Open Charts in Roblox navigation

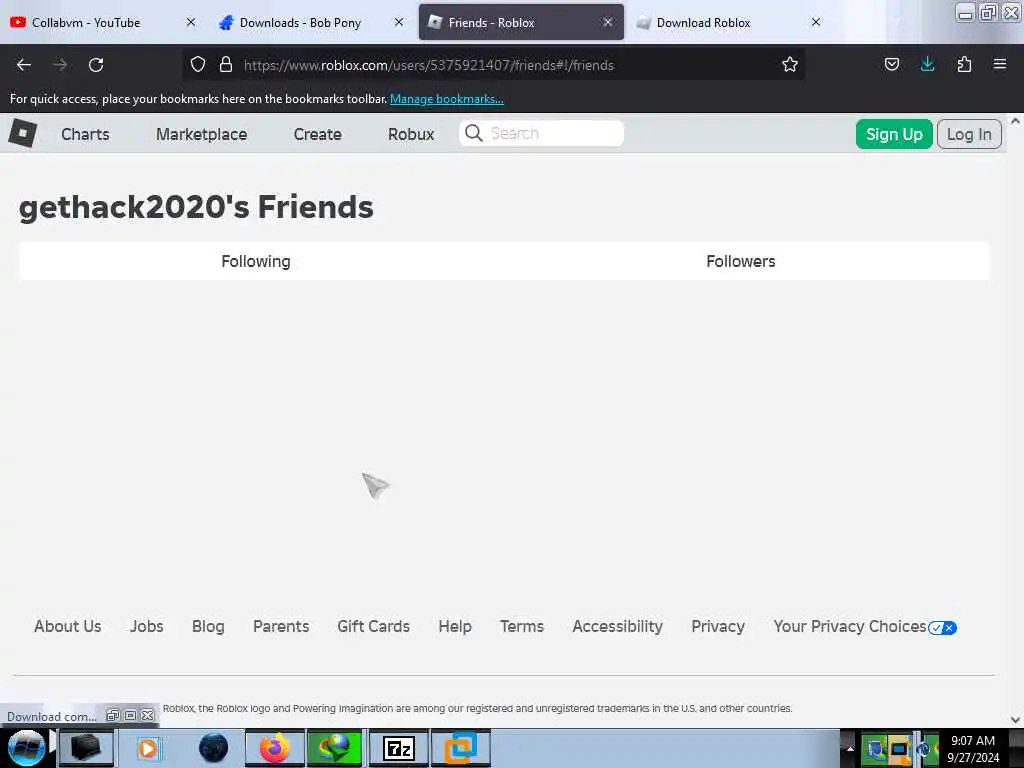[85, 134]
